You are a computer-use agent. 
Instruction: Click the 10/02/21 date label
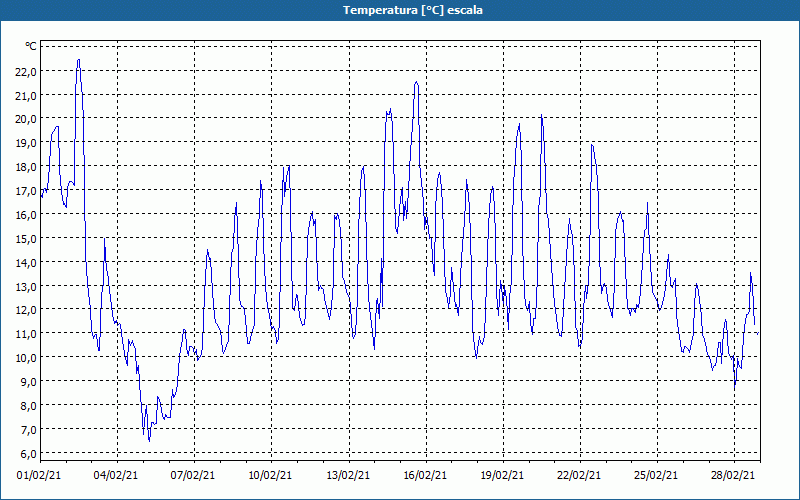(270, 476)
